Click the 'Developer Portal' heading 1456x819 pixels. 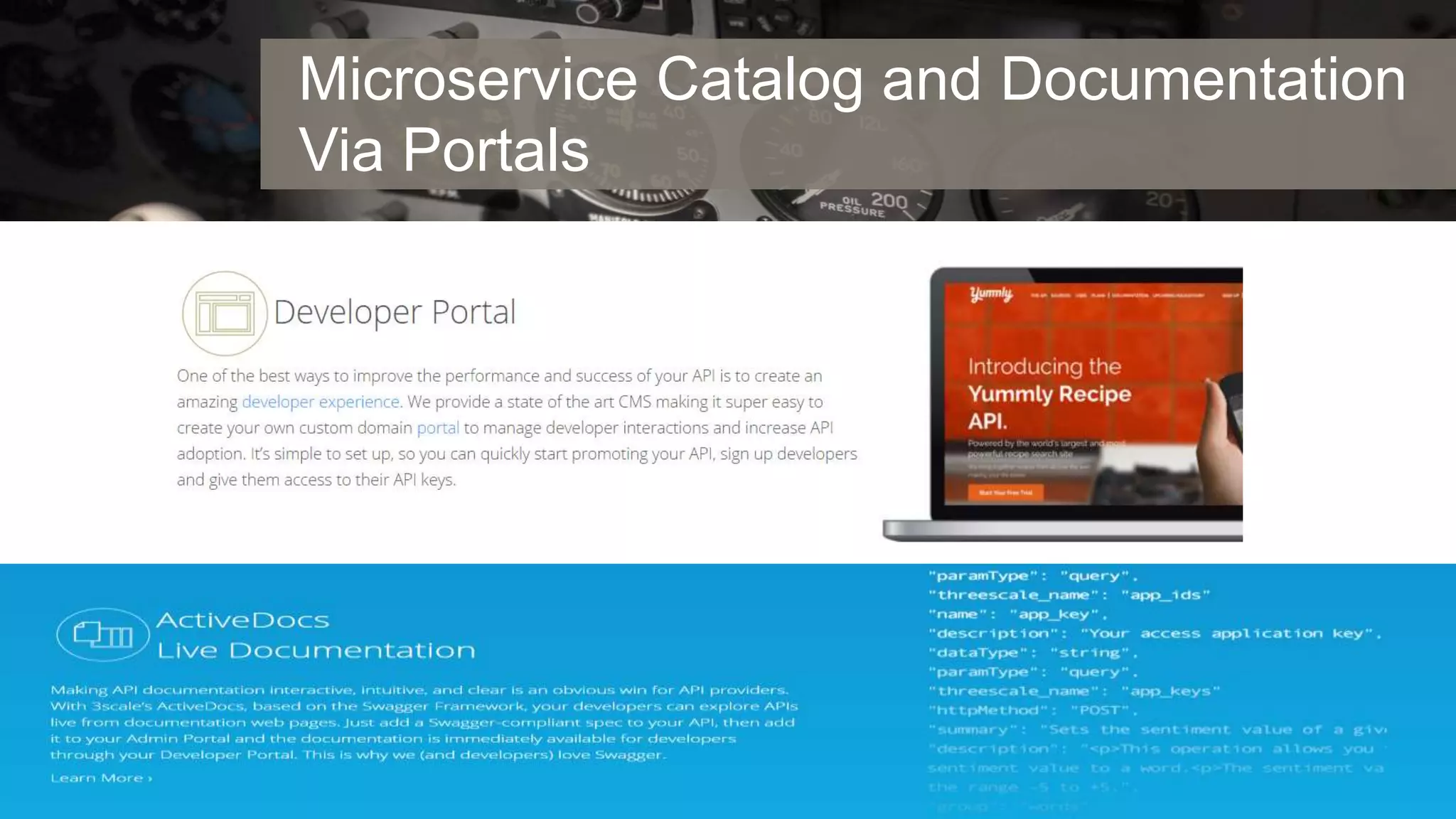click(x=395, y=312)
